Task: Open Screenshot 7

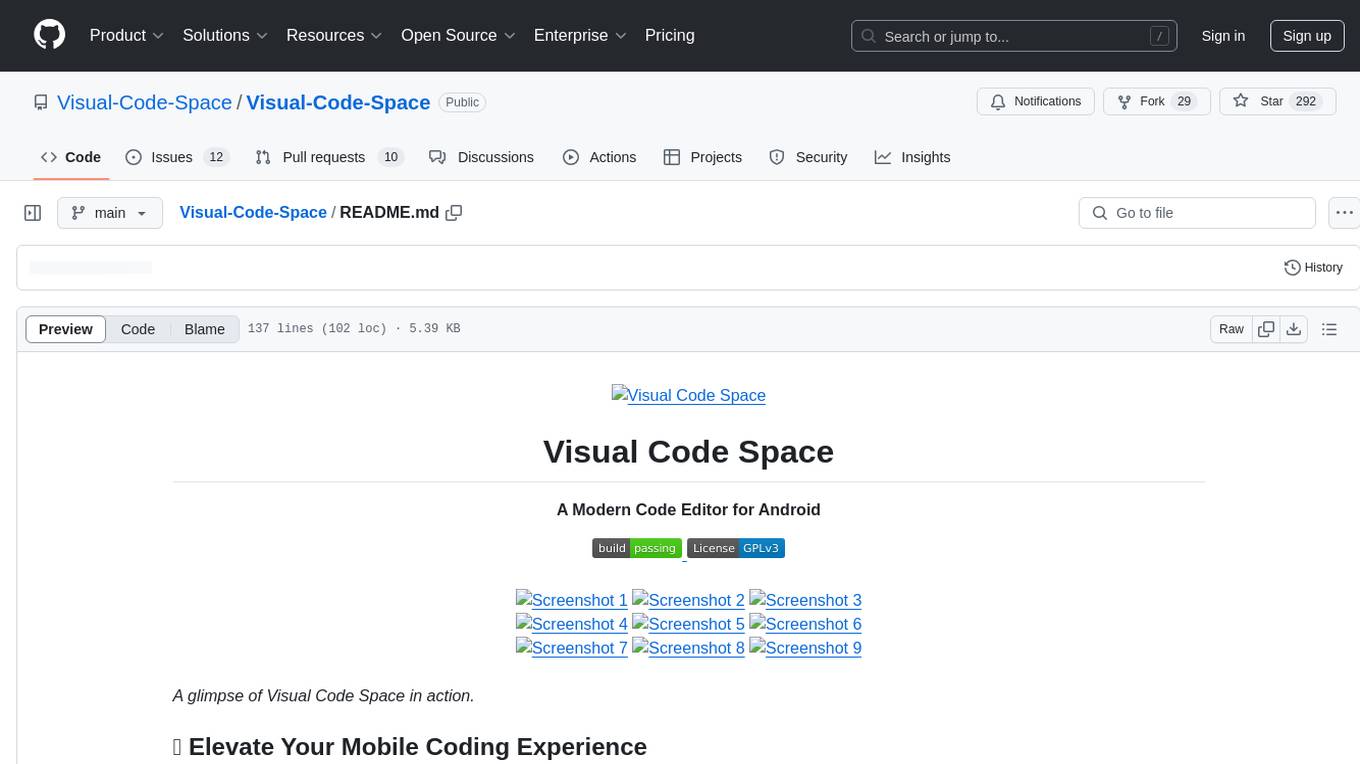Action: click(x=572, y=648)
